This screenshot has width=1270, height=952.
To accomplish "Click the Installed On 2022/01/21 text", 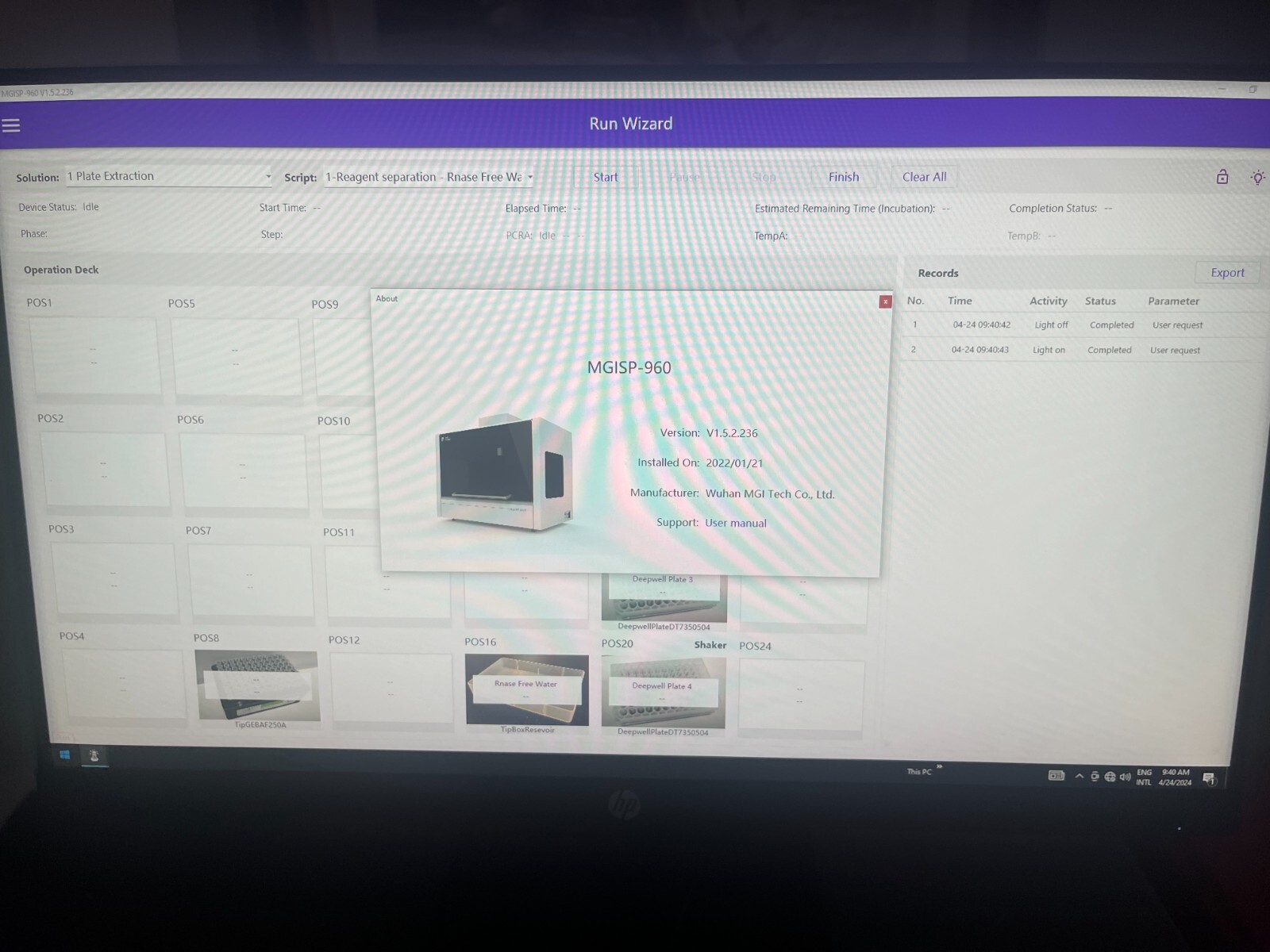I will click(x=699, y=463).
